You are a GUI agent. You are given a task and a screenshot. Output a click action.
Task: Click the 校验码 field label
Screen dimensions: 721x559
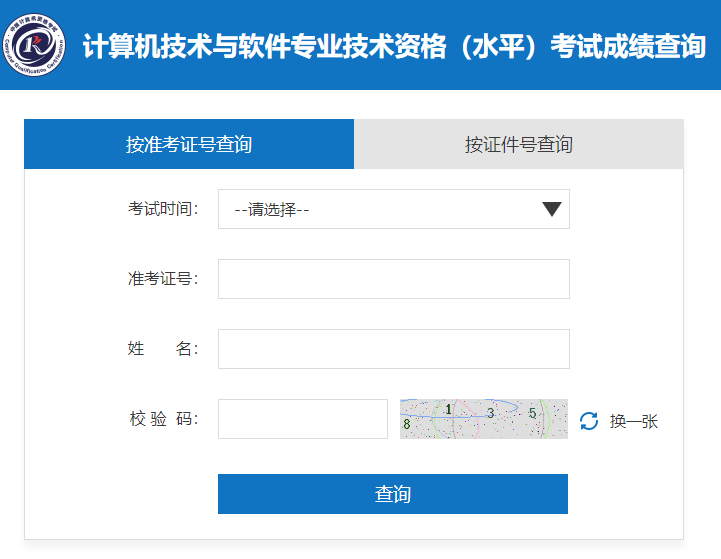163,419
